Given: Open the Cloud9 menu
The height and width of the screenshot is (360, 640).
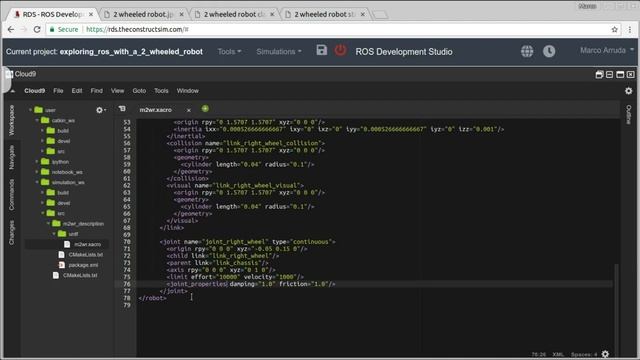Looking at the screenshot, I should [34, 91].
